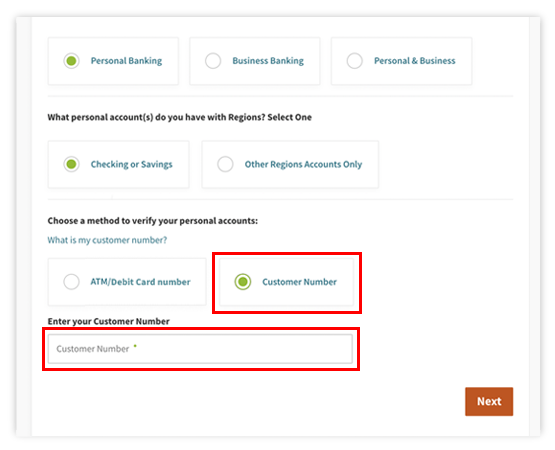Choose Other Regions Accounts Only radio circle
Image resolution: width=555 pixels, height=450 pixels.
(x=225, y=164)
